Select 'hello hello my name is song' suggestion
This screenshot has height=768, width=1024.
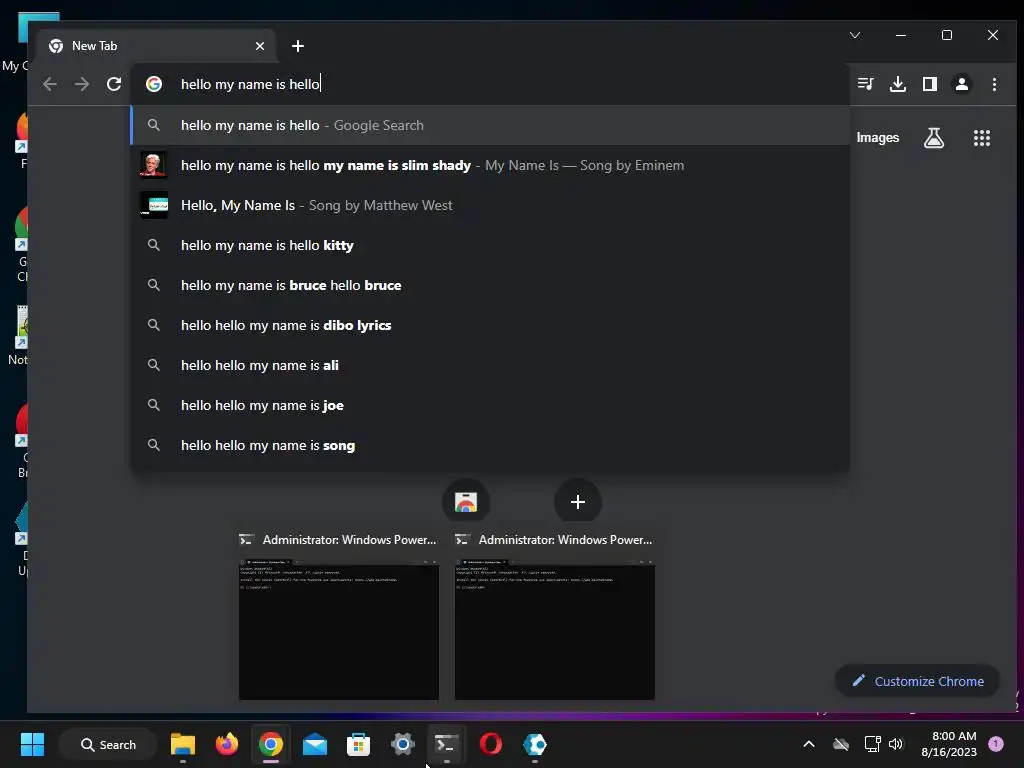coord(490,445)
